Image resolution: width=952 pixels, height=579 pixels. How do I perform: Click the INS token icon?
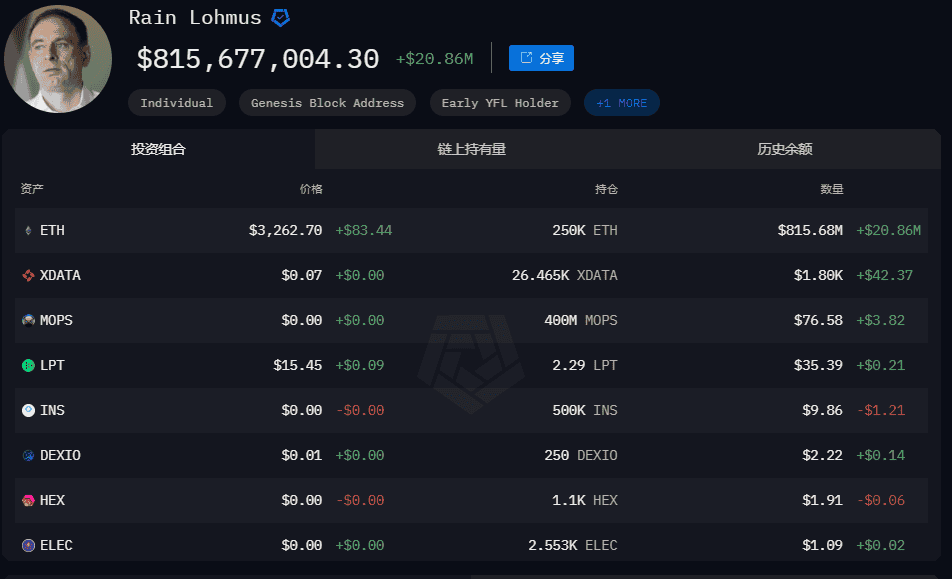click(x=28, y=410)
